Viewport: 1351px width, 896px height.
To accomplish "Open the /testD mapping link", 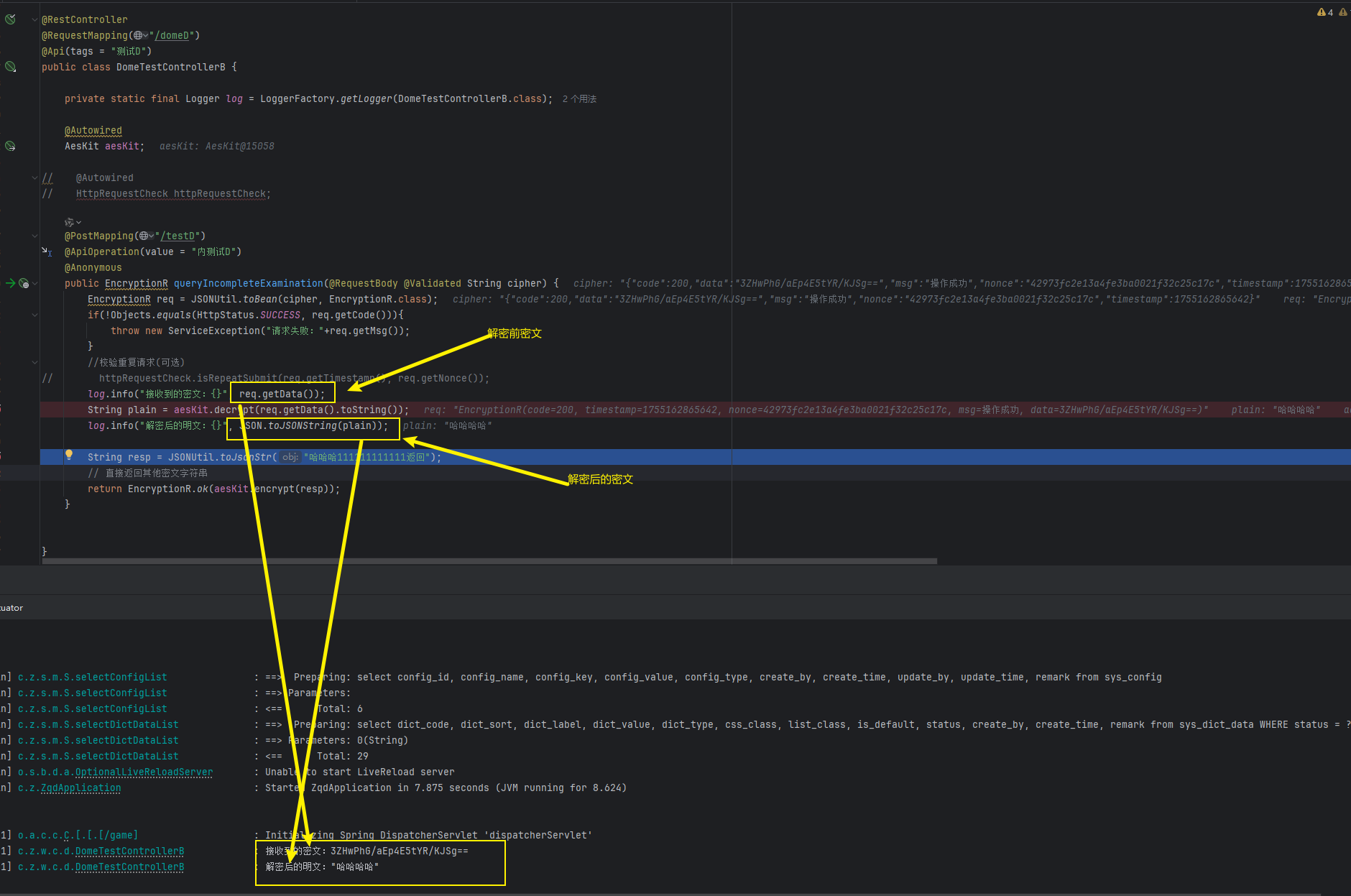I will (179, 236).
